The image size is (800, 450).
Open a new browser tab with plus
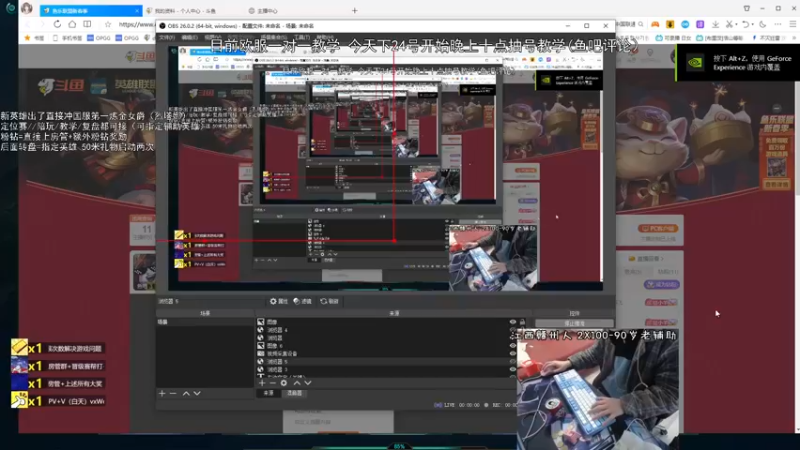pyautogui.click(x=355, y=10)
